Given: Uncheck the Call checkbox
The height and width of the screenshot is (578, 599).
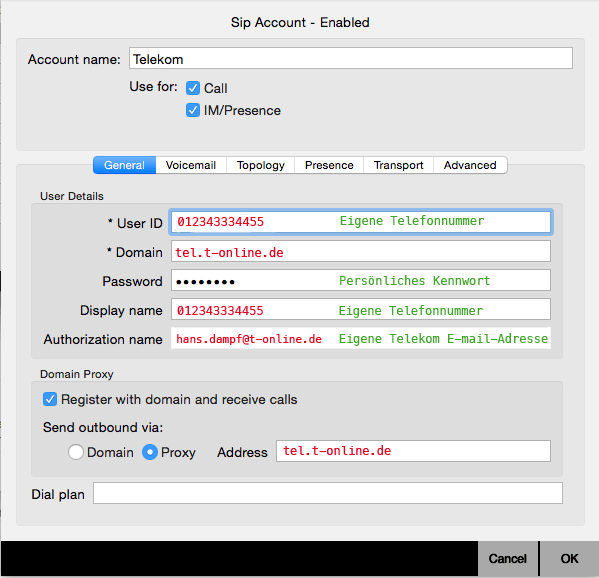Looking at the screenshot, I should [193, 88].
